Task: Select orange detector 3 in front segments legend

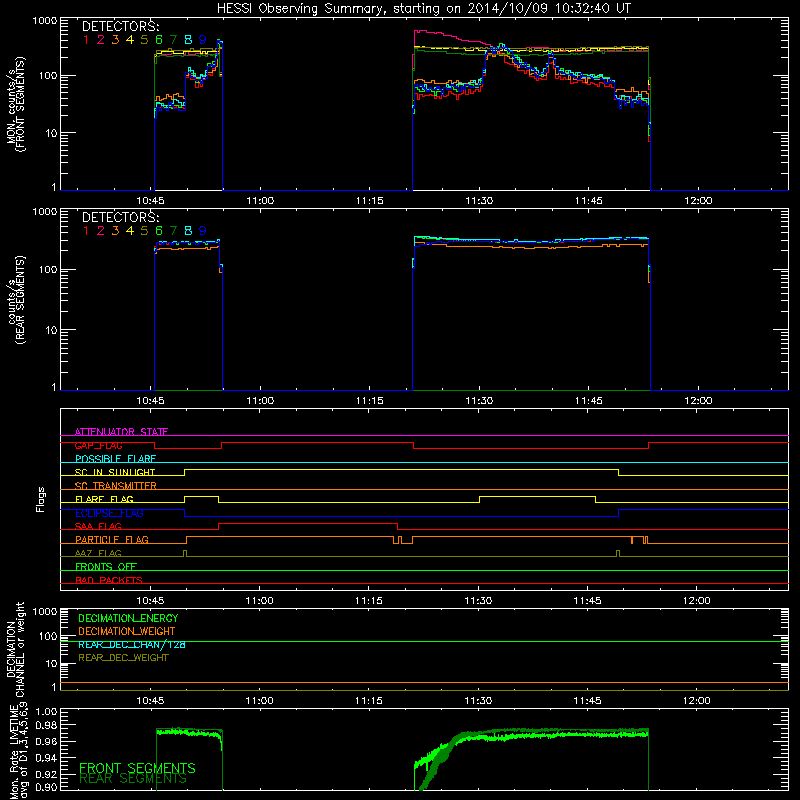Action: click(x=115, y=40)
